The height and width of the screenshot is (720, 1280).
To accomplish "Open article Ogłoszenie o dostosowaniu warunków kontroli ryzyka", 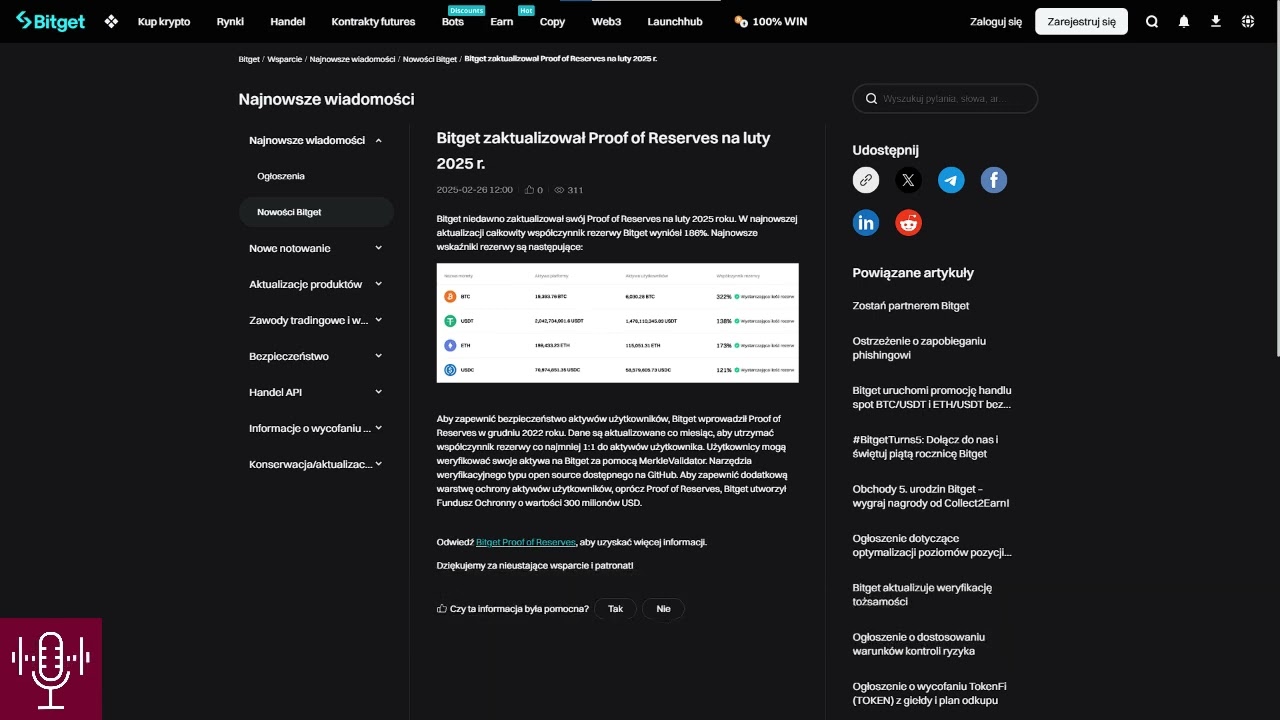I will [919, 644].
